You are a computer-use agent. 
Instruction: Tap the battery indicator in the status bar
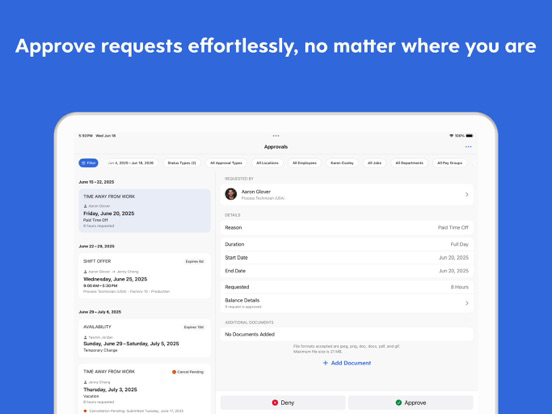pos(470,136)
